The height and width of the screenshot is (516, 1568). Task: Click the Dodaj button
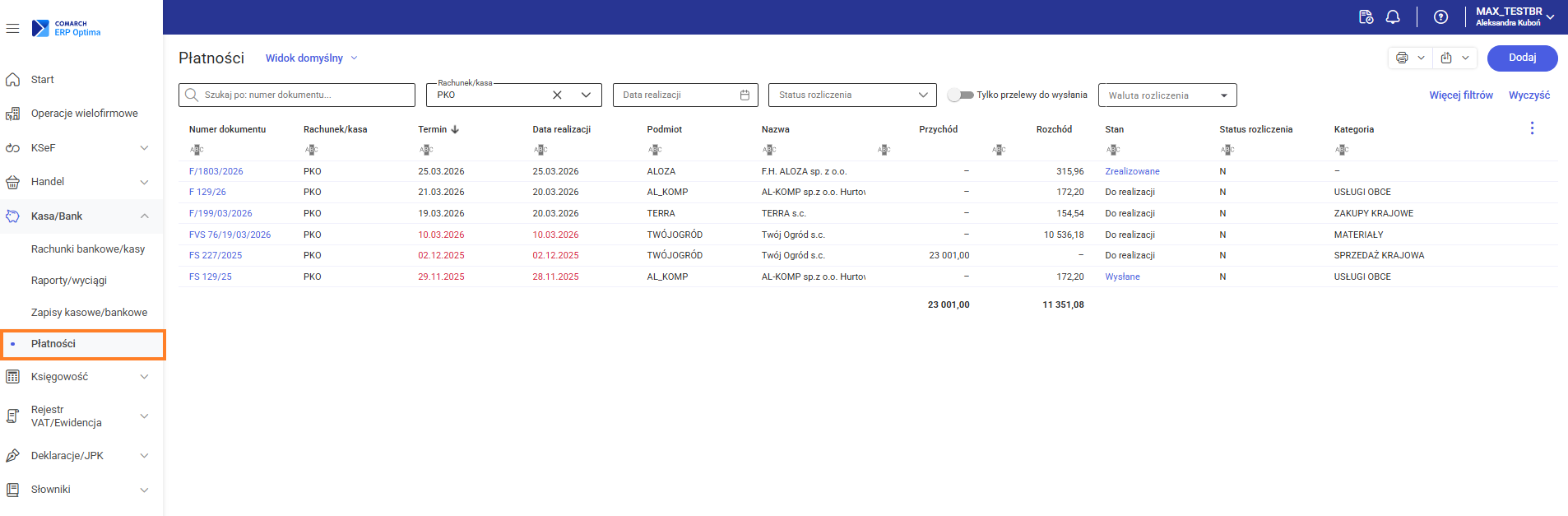click(x=1522, y=58)
